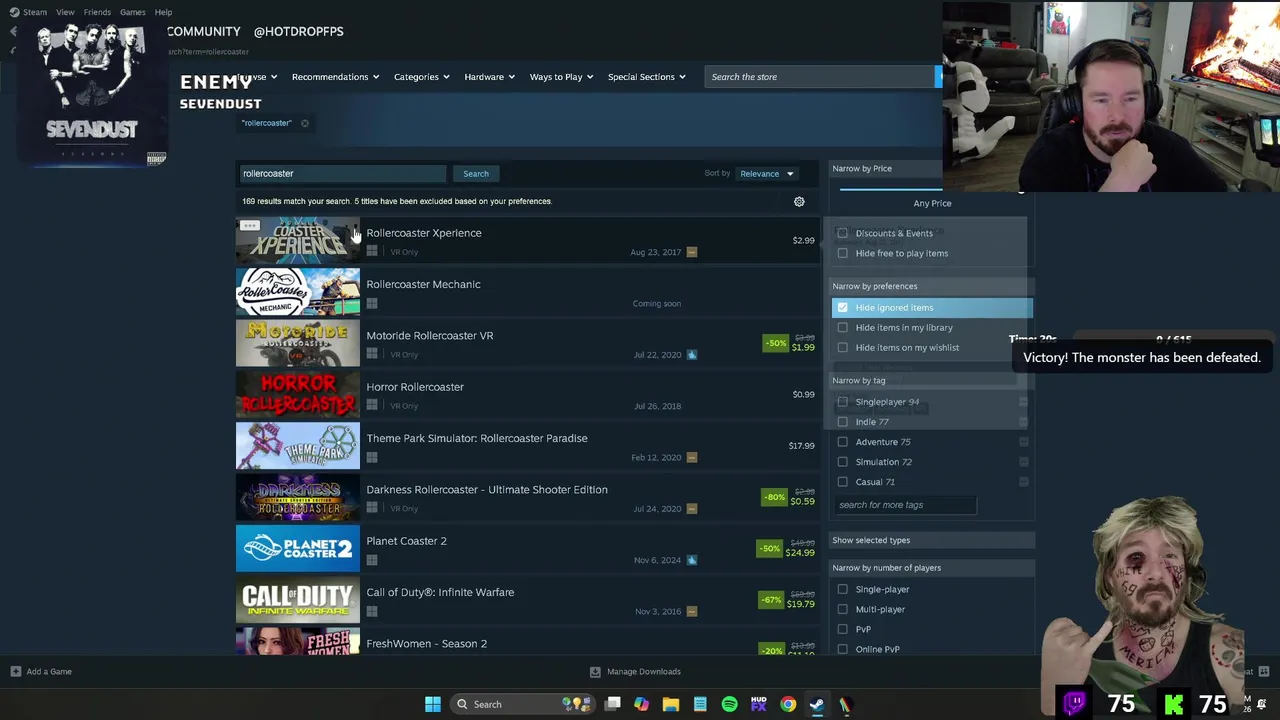The image size is (1280, 720).
Task: Tick the Simulation tag checkbox
Action: (842, 462)
